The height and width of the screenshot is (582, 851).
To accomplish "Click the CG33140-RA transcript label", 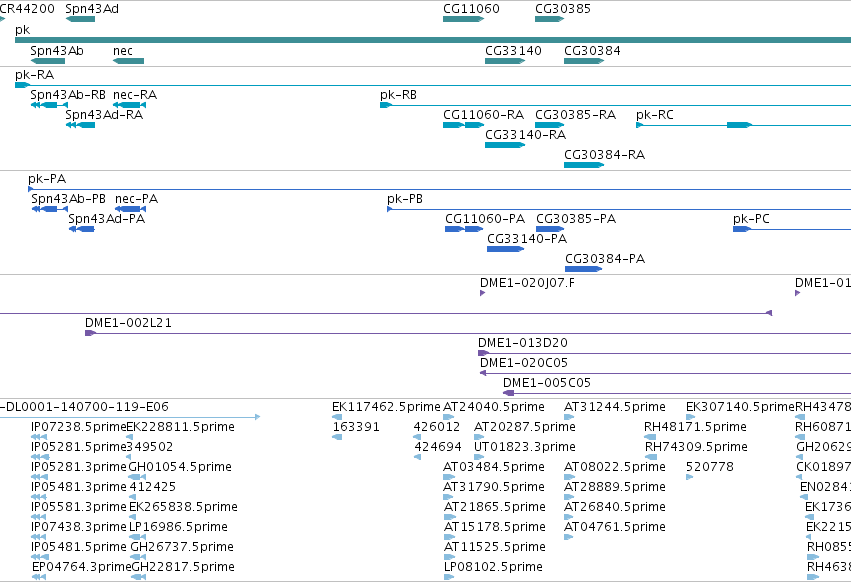I will click(x=525, y=134).
